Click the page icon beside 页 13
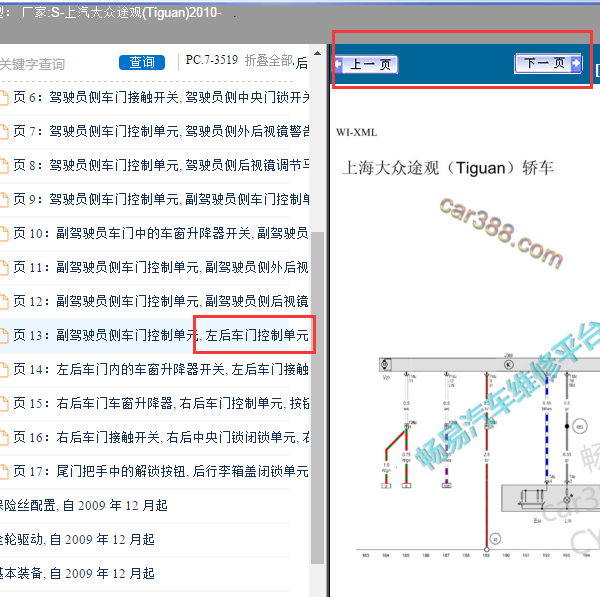Image resolution: width=600 pixels, height=597 pixels. (3, 336)
